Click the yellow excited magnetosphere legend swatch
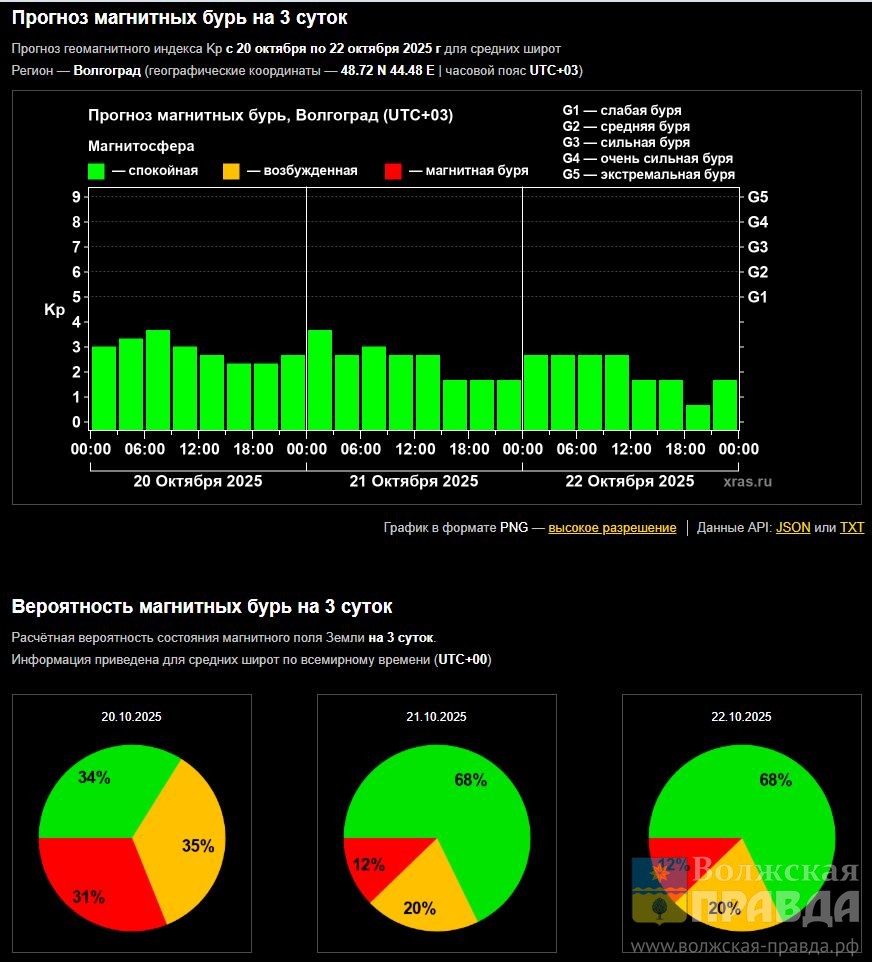Viewport: 872px width, 962px height. click(230, 171)
